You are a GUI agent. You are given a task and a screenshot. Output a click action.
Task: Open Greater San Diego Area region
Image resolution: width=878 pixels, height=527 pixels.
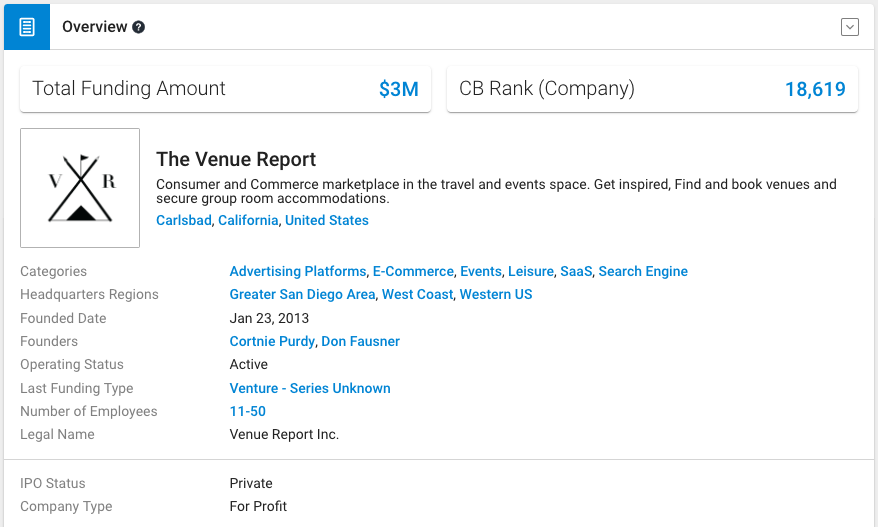(302, 294)
